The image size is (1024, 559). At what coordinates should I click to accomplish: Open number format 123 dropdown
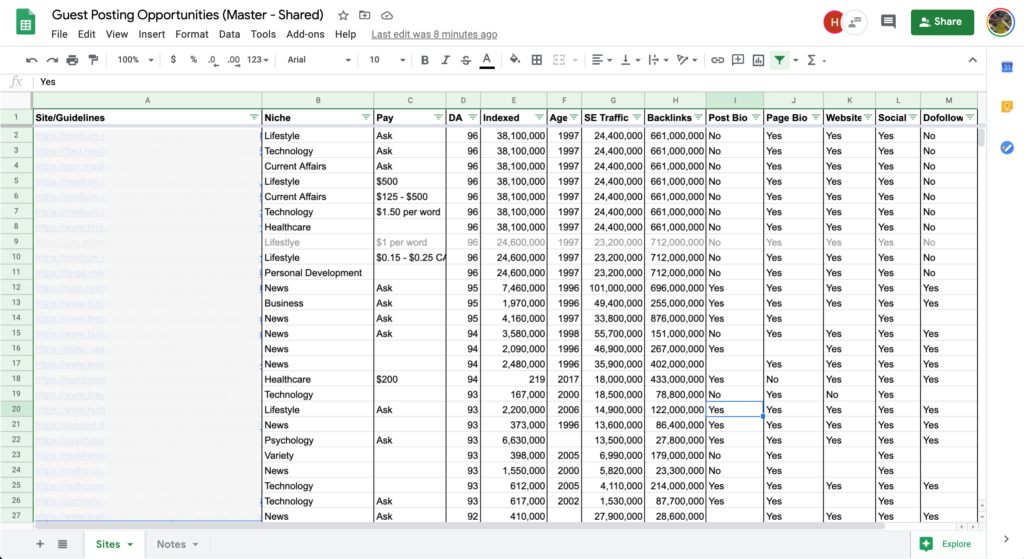tap(258, 60)
